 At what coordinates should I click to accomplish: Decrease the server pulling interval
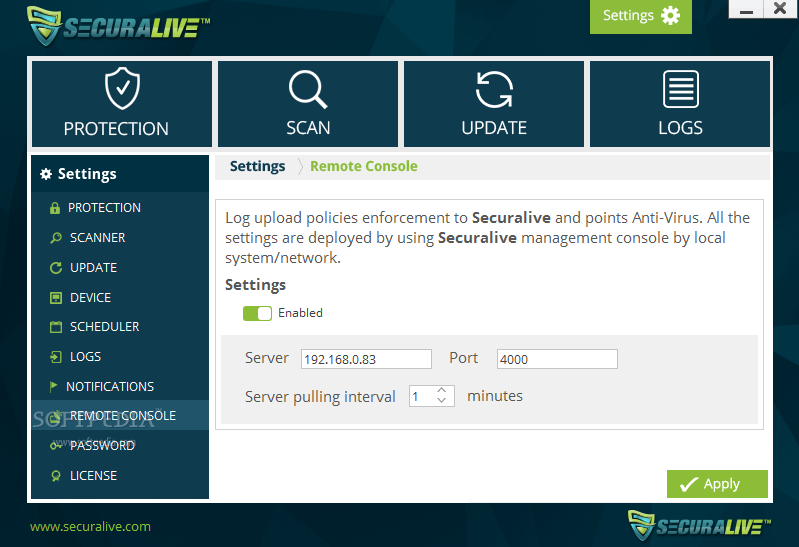pyautogui.click(x=442, y=401)
